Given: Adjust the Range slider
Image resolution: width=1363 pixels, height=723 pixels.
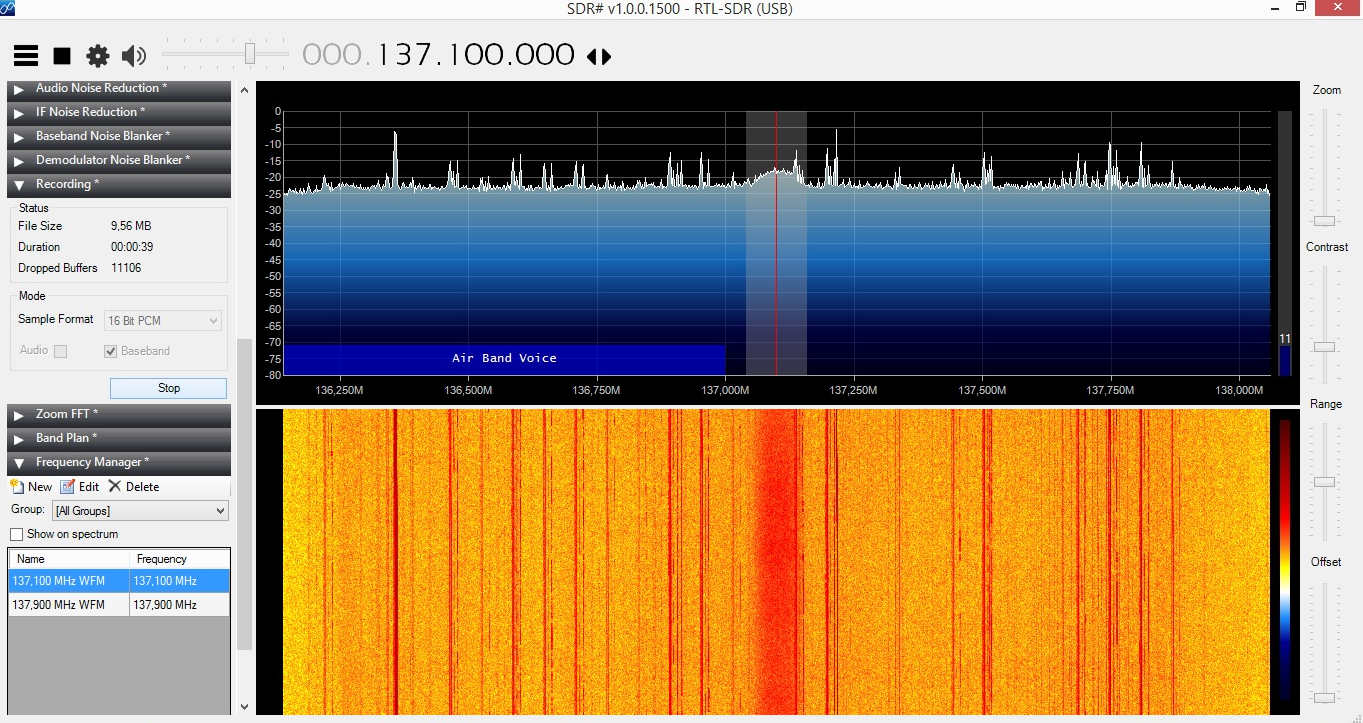Looking at the screenshot, I should click(x=1325, y=482).
